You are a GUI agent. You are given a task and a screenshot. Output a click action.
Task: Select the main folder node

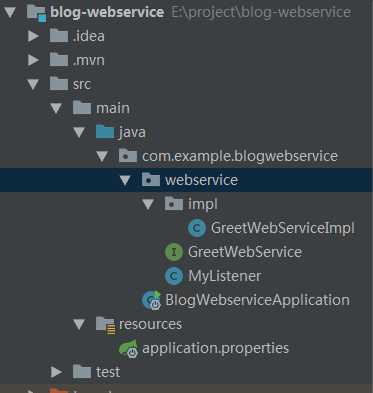[113, 108]
